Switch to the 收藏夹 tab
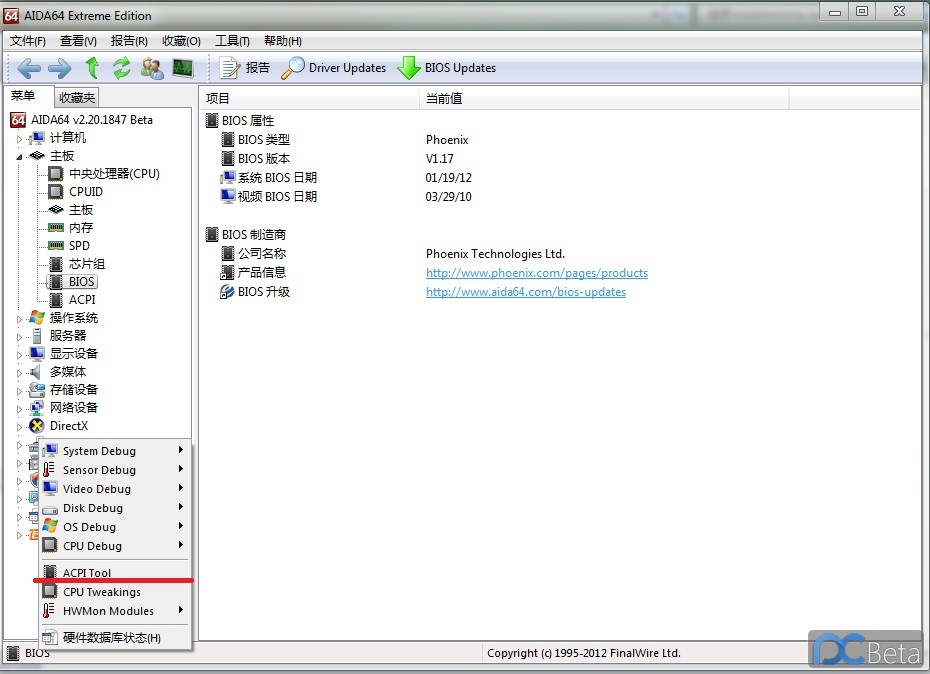930x674 pixels. (x=77, y=97)
